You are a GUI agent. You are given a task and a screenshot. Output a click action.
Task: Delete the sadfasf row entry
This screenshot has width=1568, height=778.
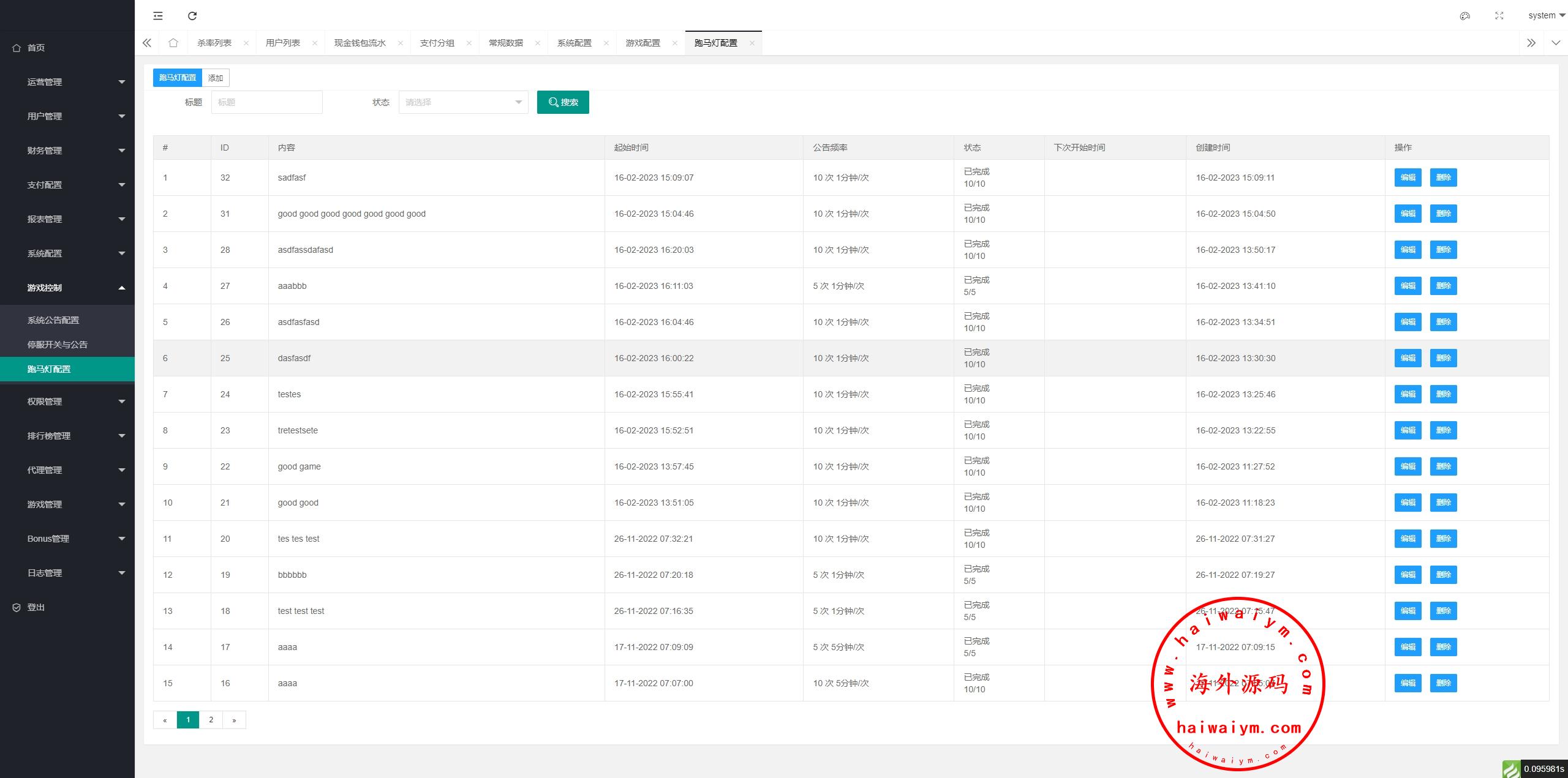(x=1443, y=178)
